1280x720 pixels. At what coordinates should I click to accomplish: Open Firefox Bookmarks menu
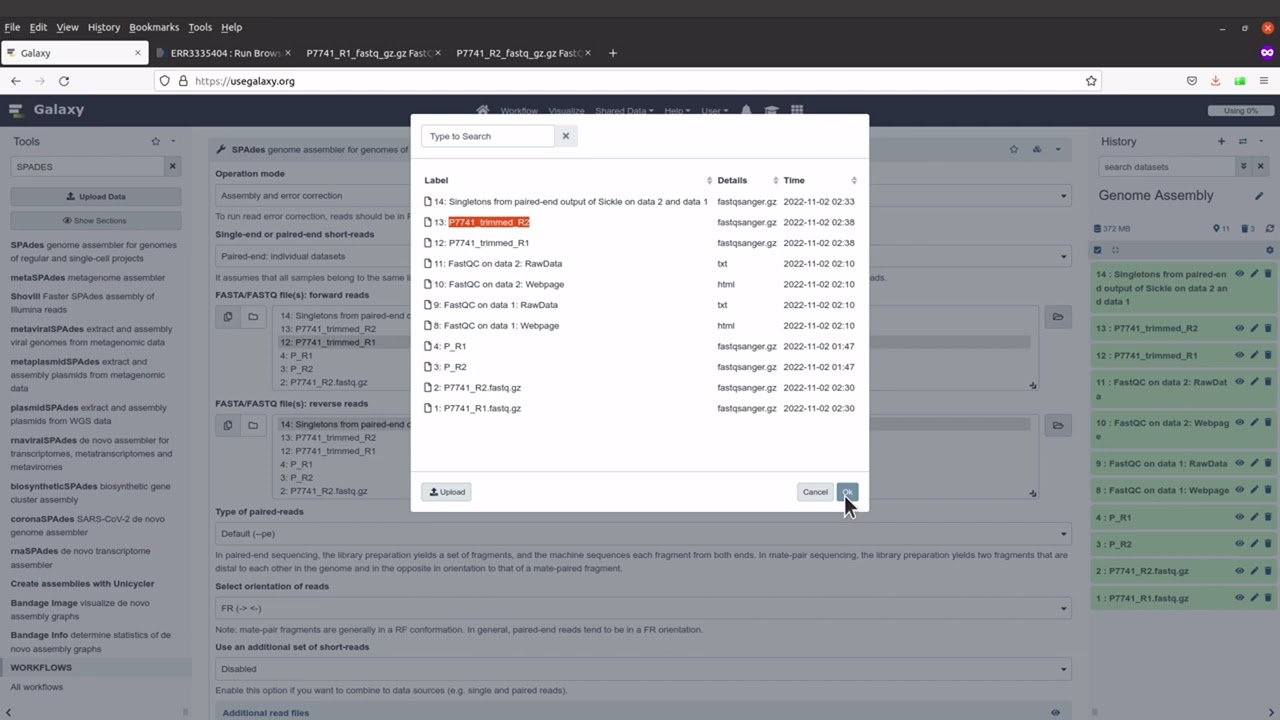click(153, 27)
